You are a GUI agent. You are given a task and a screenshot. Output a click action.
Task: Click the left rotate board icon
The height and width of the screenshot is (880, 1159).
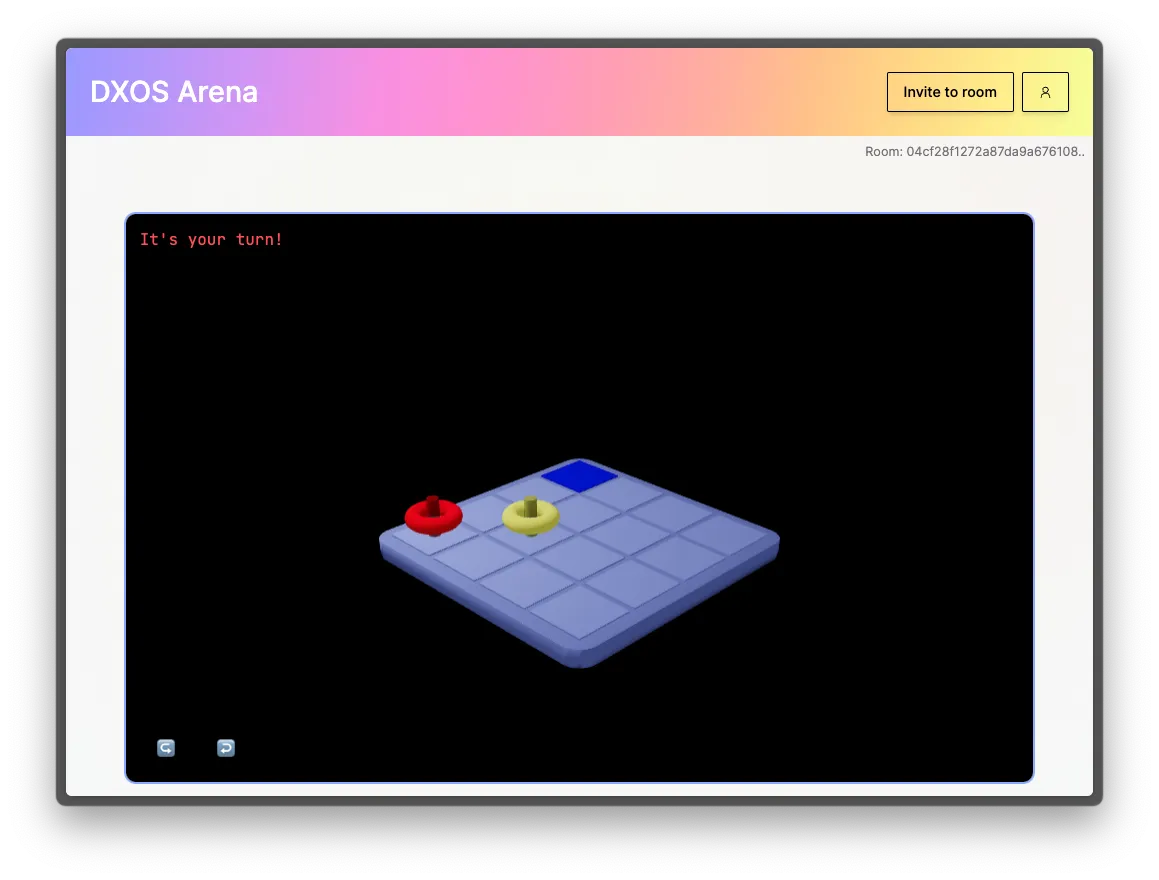(x=165, y=747)
